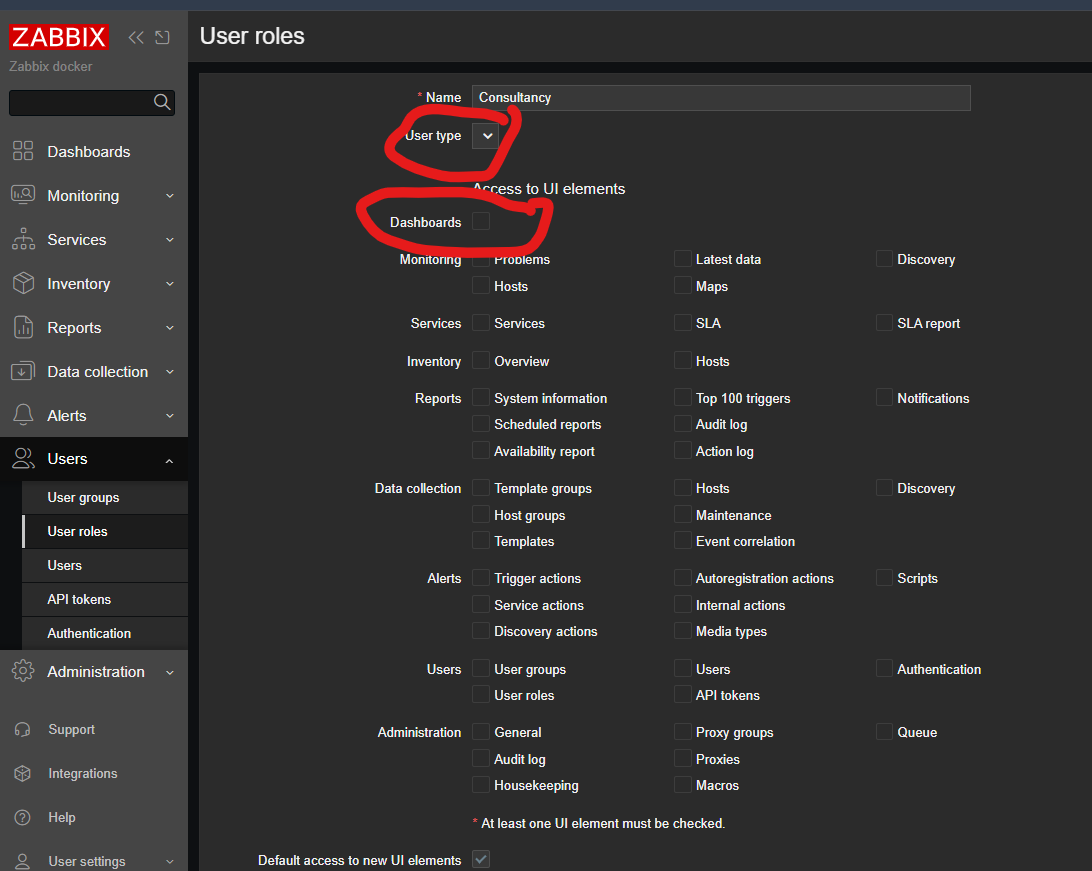This screenshot has height=871, width=1092.
Task: Go to API tokens submenu item
Action: pyautogui.click(x=79, y=600)
